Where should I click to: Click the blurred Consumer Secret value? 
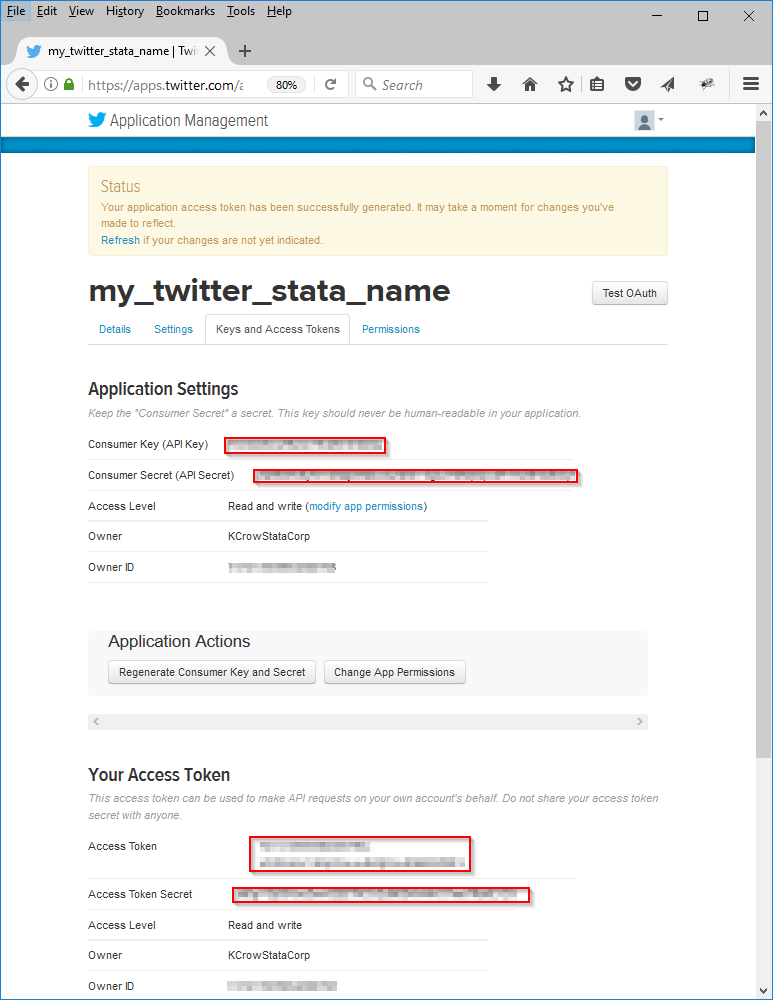pyautogui.click(x=415, y=476)
